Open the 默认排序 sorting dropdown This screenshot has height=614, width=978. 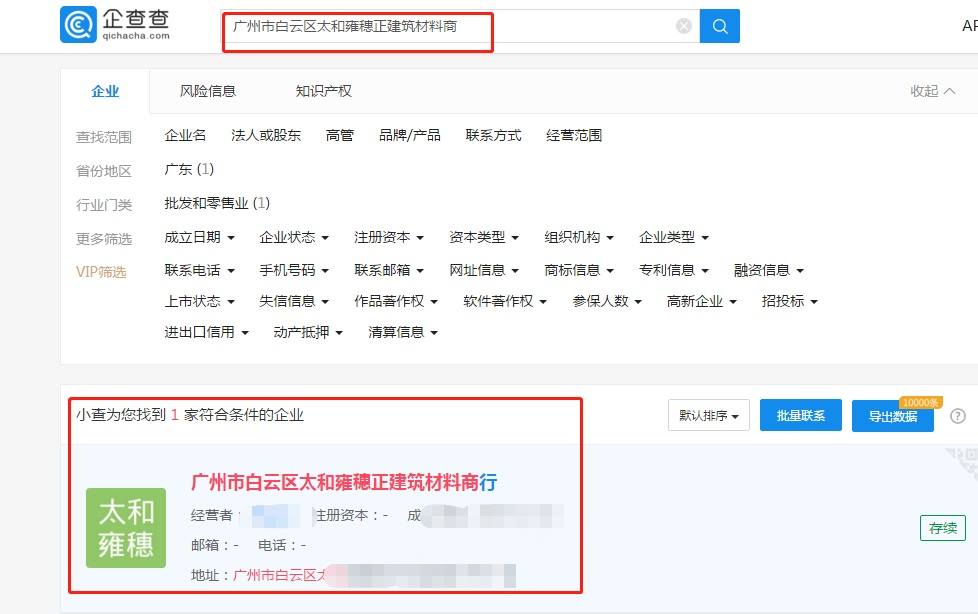[x=709, y=415]
